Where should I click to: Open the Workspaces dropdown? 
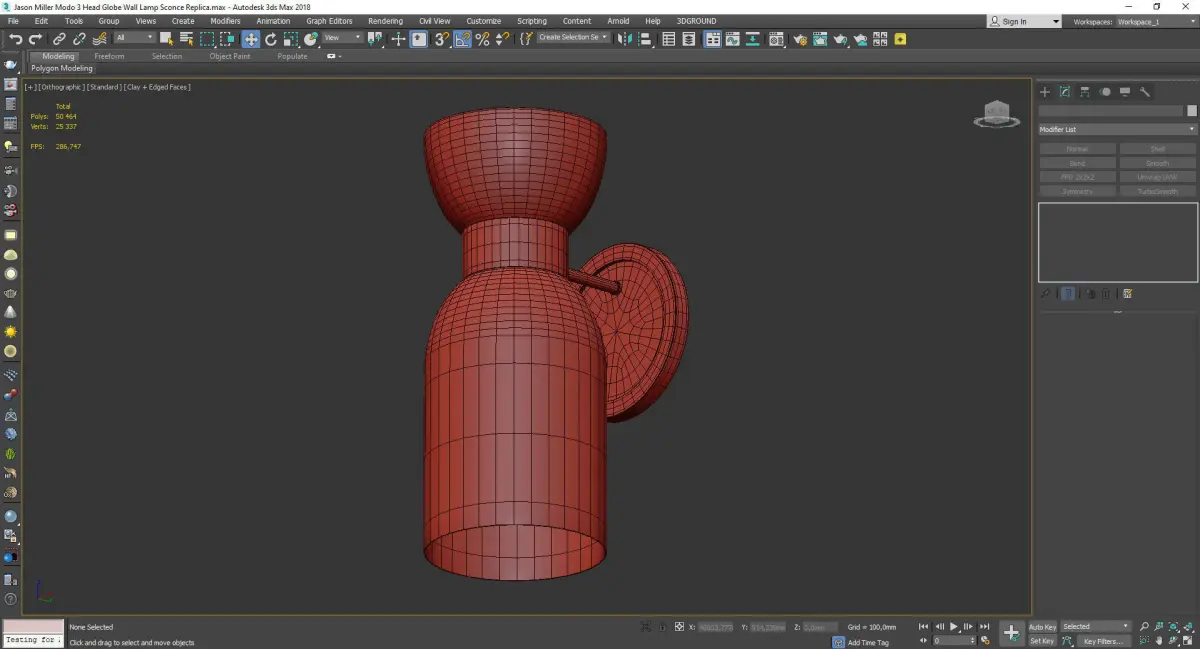1155,21
